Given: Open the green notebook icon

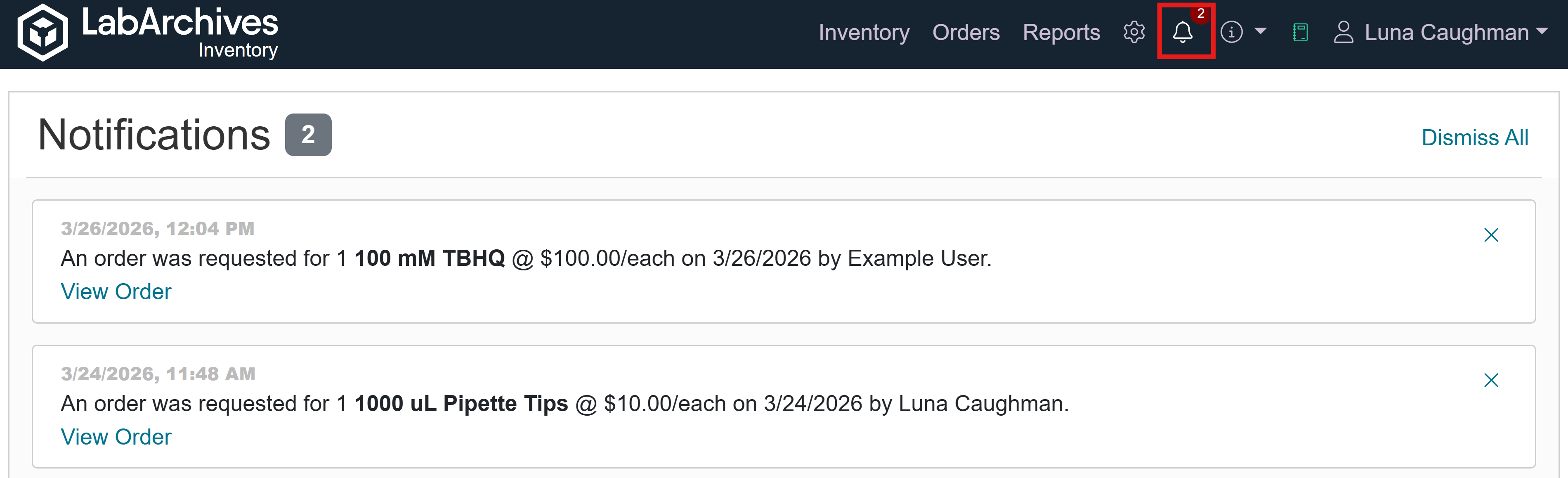Looking at the screenshot, I should click(x=1300, y=32).
